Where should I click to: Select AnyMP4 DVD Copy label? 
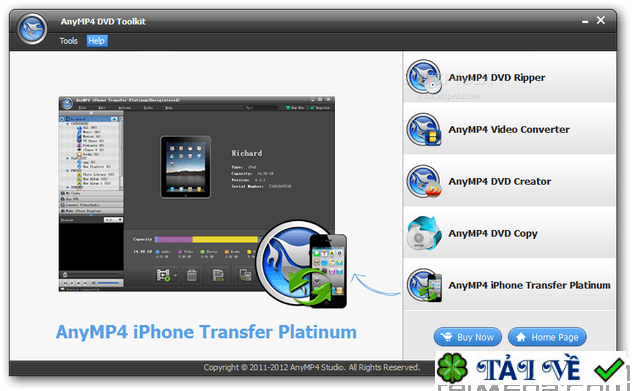pos(493,233)
